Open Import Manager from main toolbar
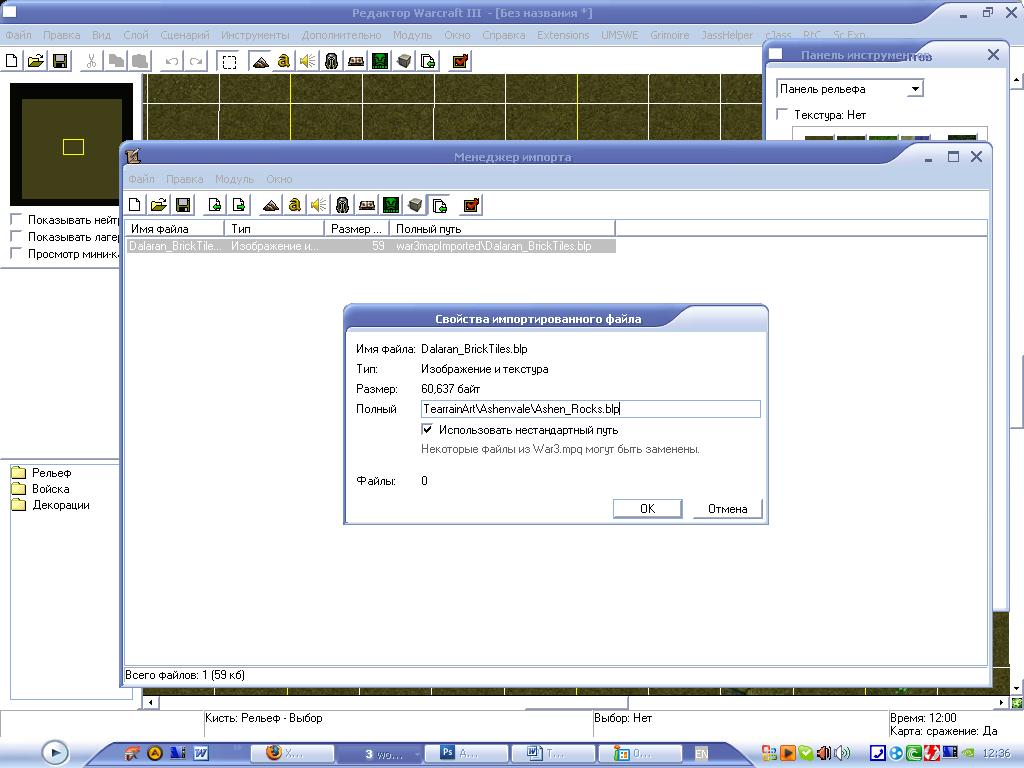Screen dimensions: 1024x768 tap(428, 62)
